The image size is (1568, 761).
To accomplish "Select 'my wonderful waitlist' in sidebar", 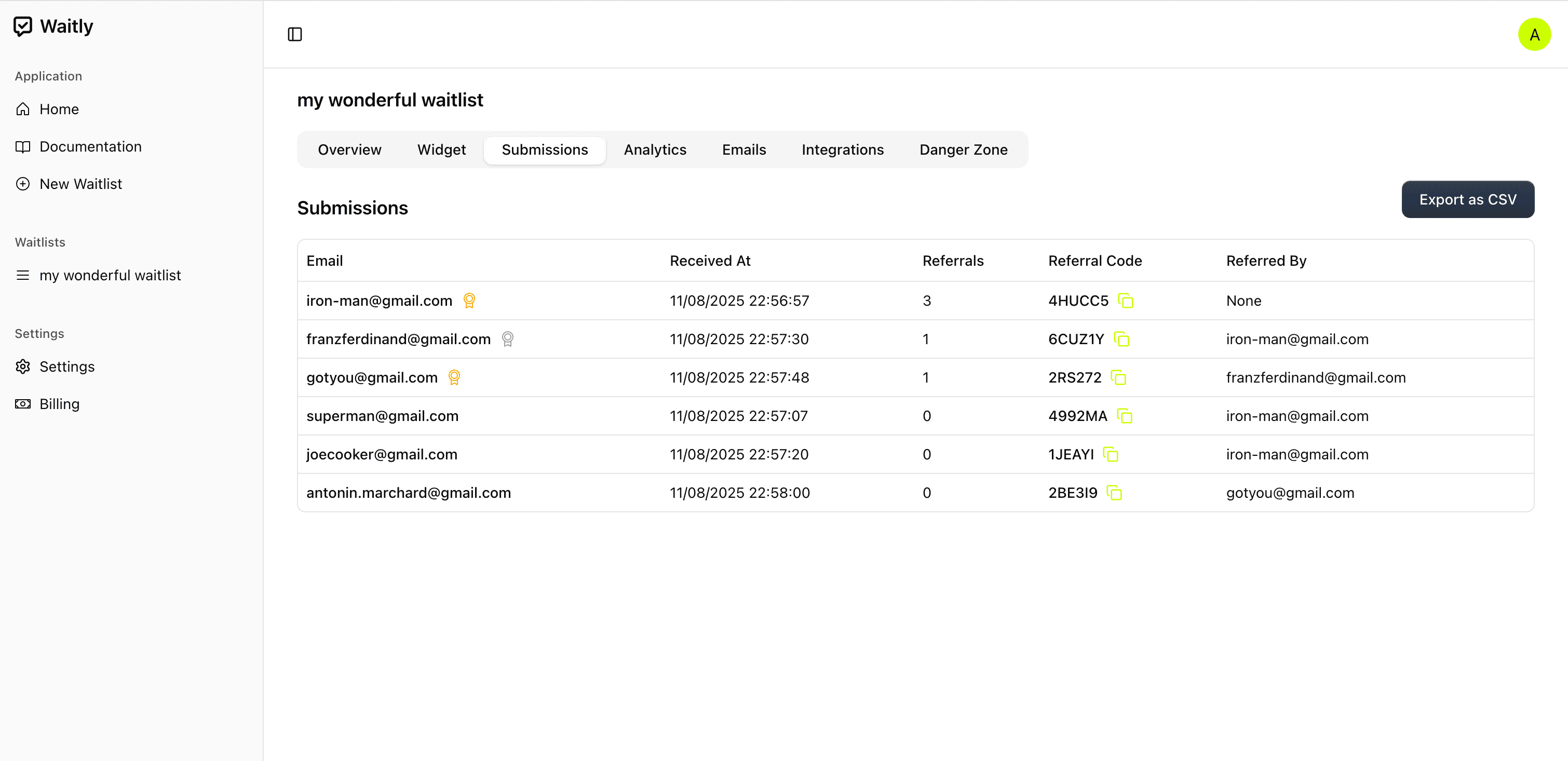I will (110, 275).
